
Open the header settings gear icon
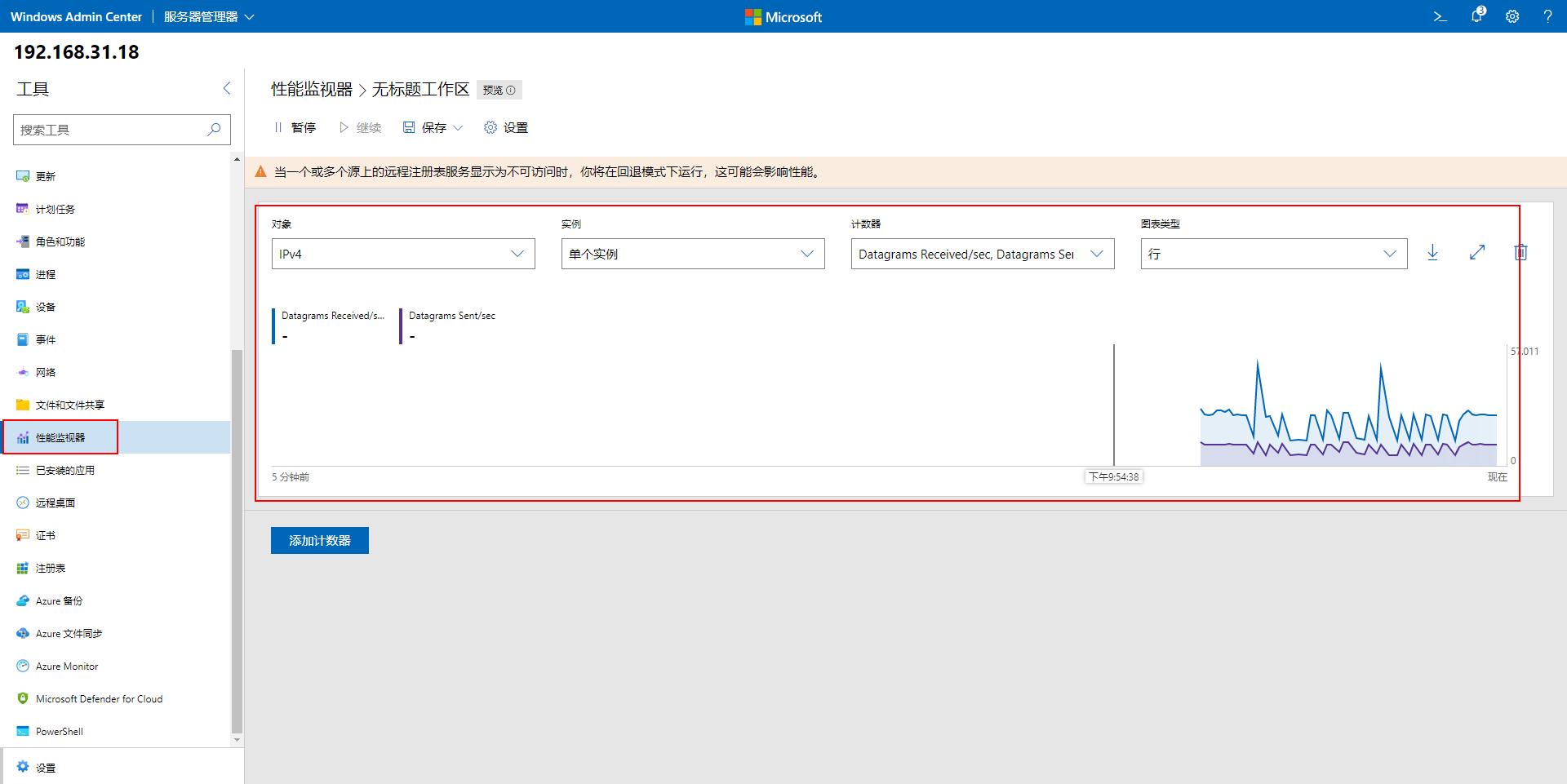click(1512, 16)
